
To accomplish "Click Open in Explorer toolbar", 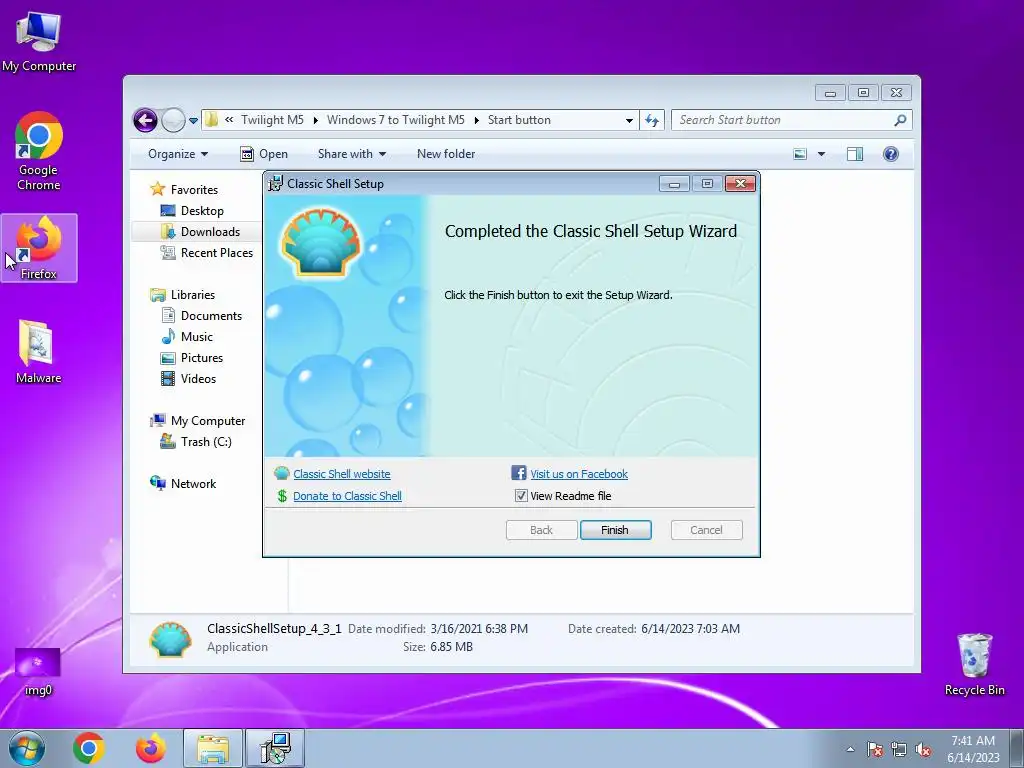I will point(264,154).
